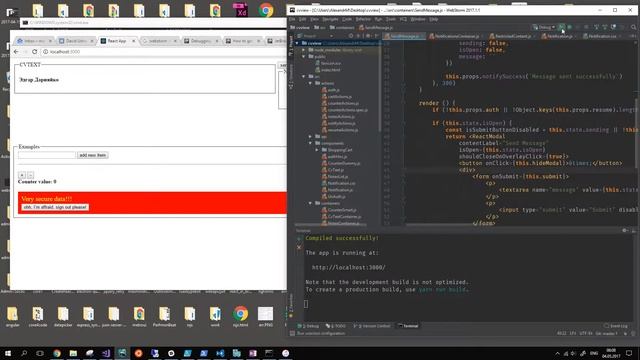Viewport: 640px width, 360px height.
Task: Click the scroll-from-source icon in Project panel
Action: click(351, 36)
